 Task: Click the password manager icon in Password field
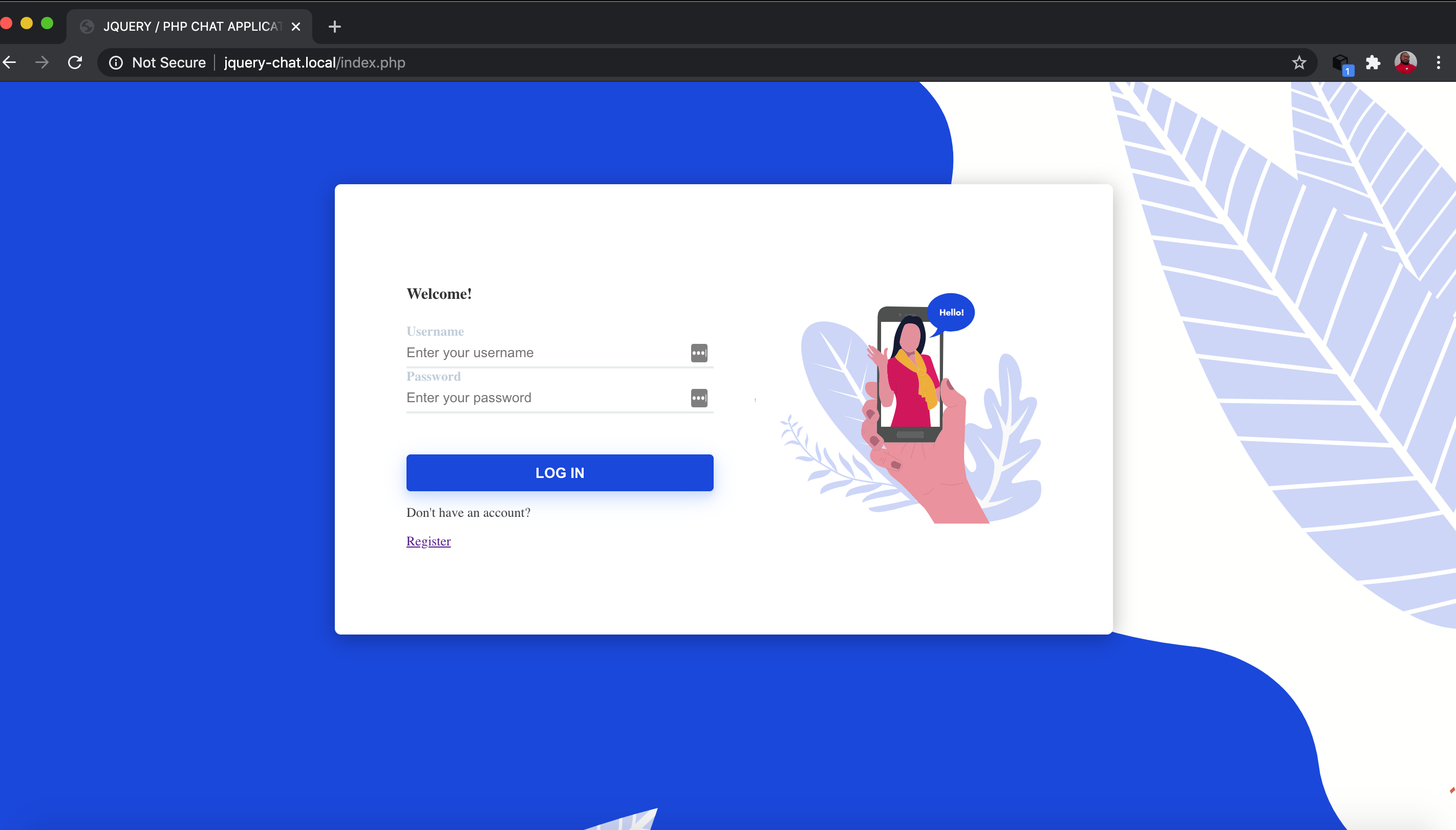(x=699, y=398)
